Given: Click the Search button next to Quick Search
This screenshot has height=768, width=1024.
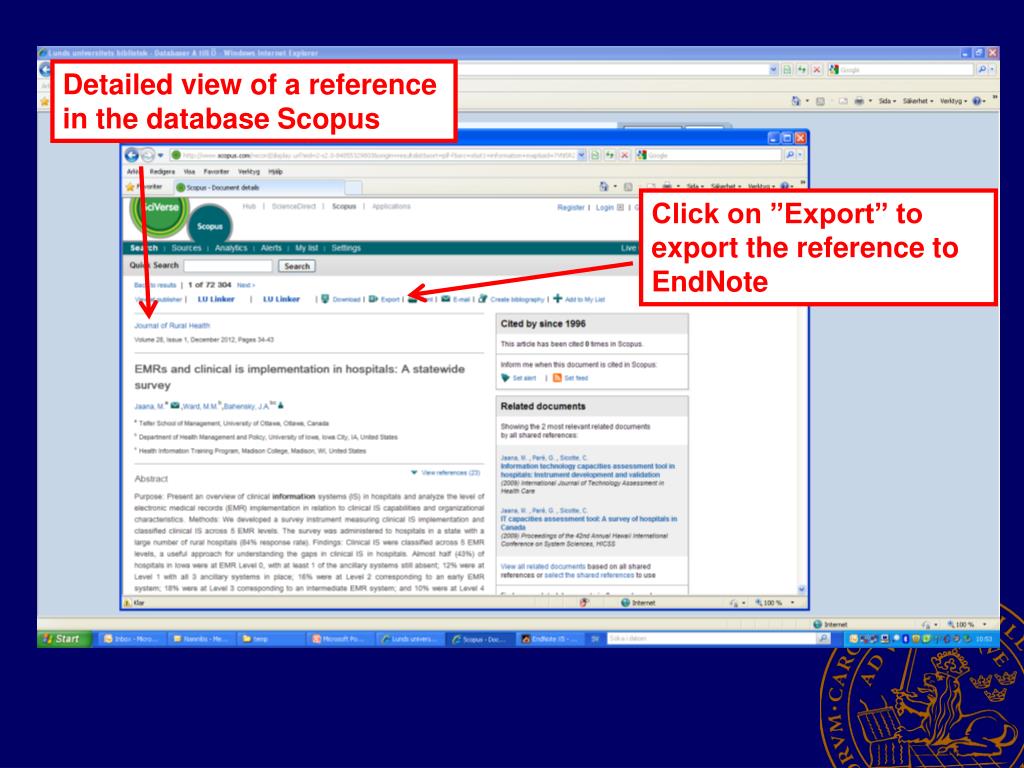Looking at the screenshot, I should coord(297,266).
